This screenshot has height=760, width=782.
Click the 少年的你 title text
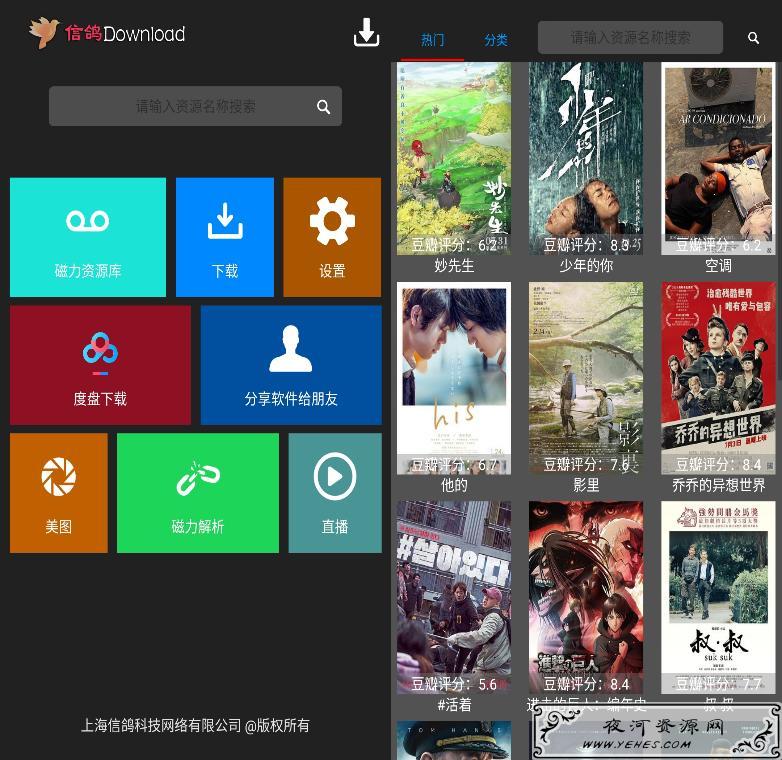coord(586,265)
